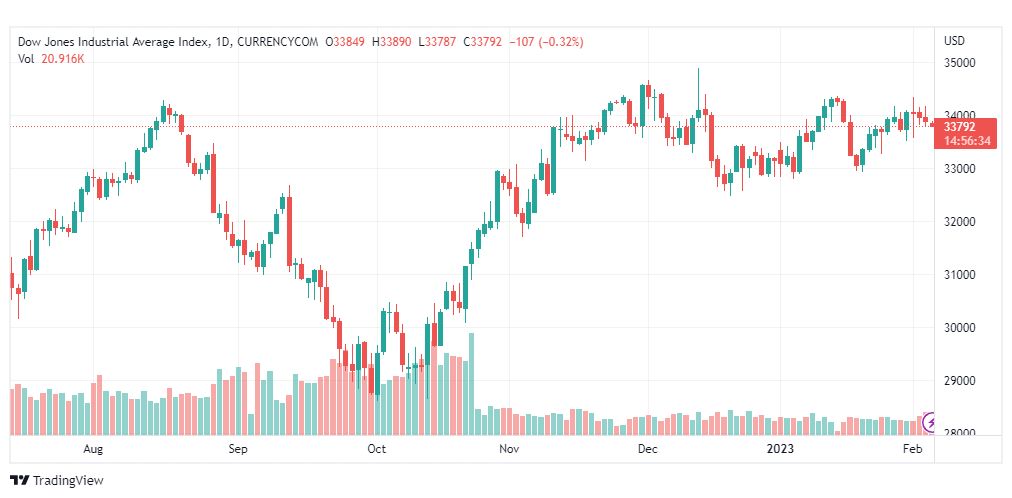Viewport: 1012px width, 498px height.
Task: Click the purple lightning bolt icon
Action: (x=931, y=423)
